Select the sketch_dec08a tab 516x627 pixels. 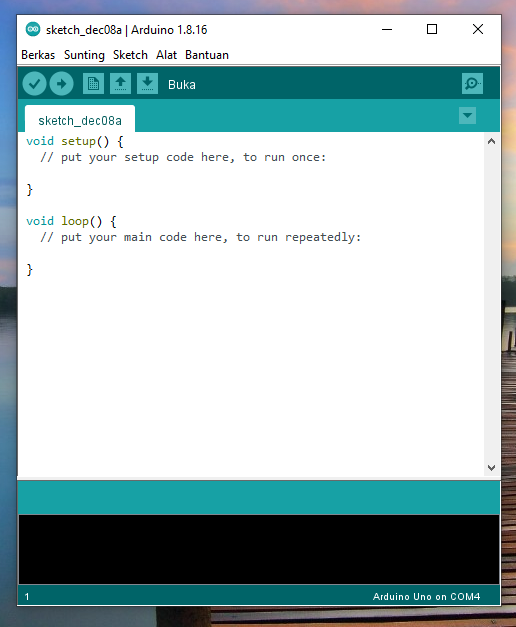(80, 119)
